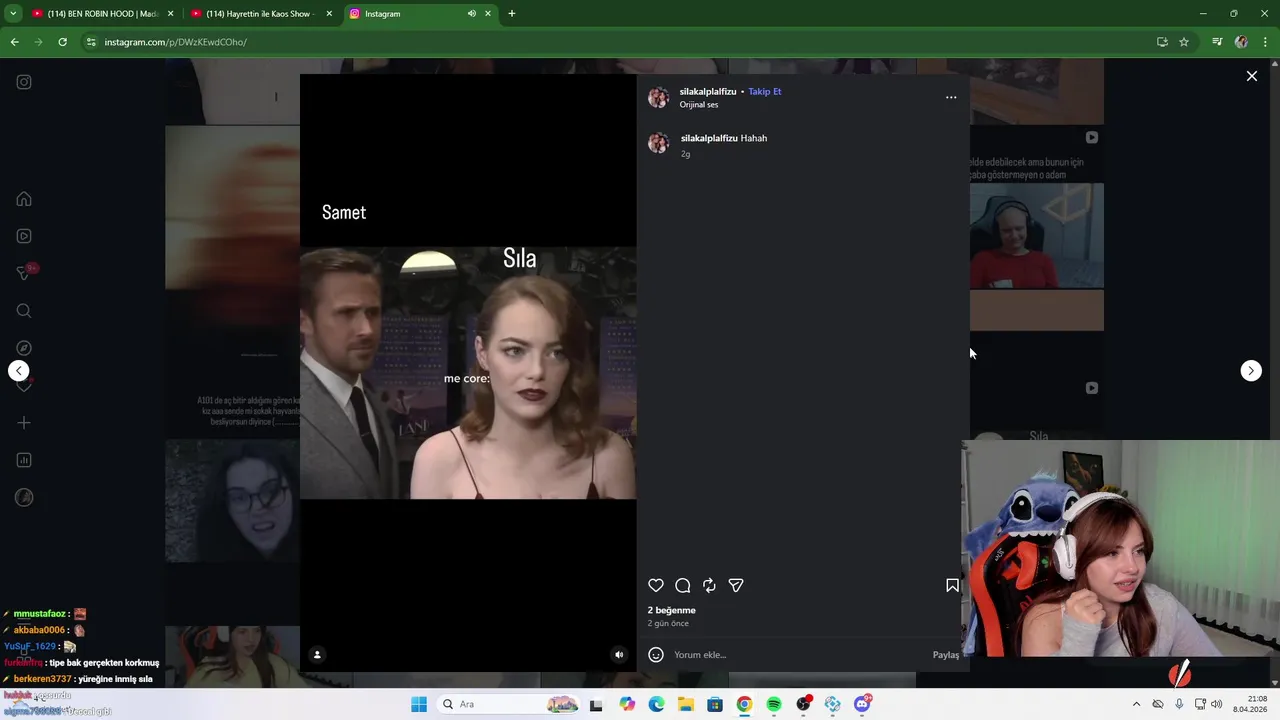This screenshot has height=720, width=1280.
Task: Go to the previous post arrow
Action: (19, 371)
